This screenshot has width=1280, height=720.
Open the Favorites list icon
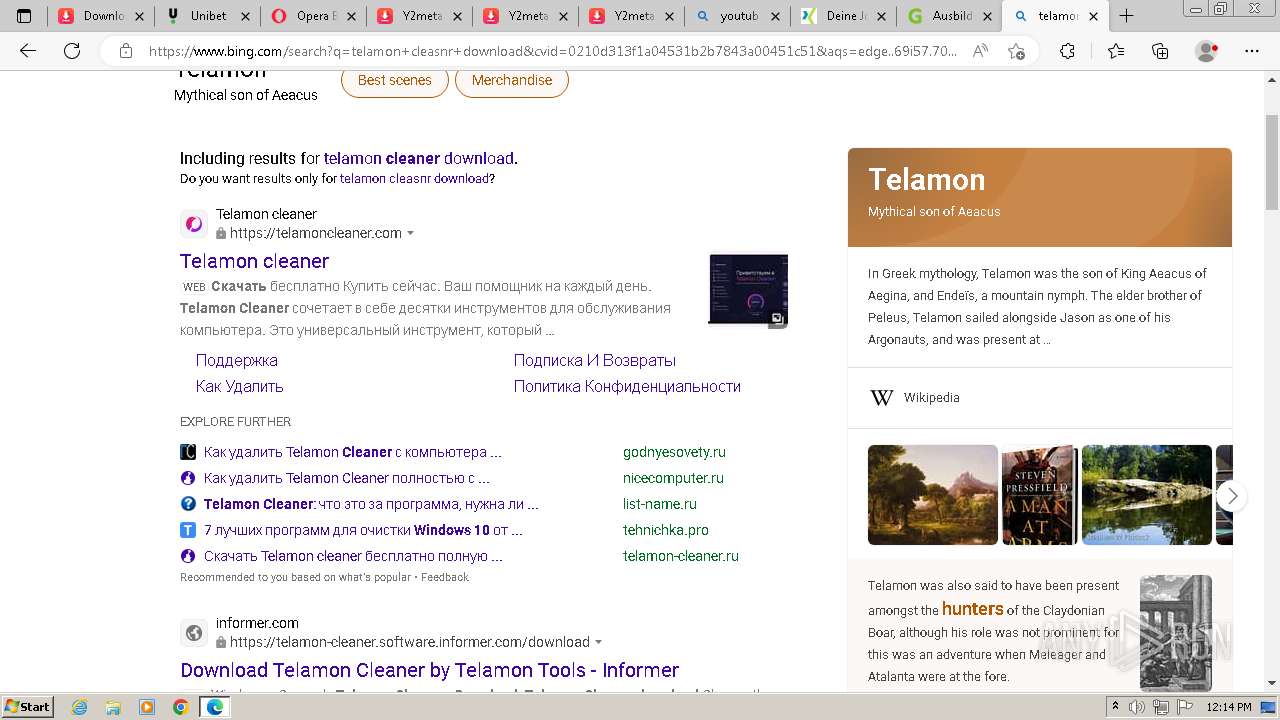click(x=1116, y=51)
